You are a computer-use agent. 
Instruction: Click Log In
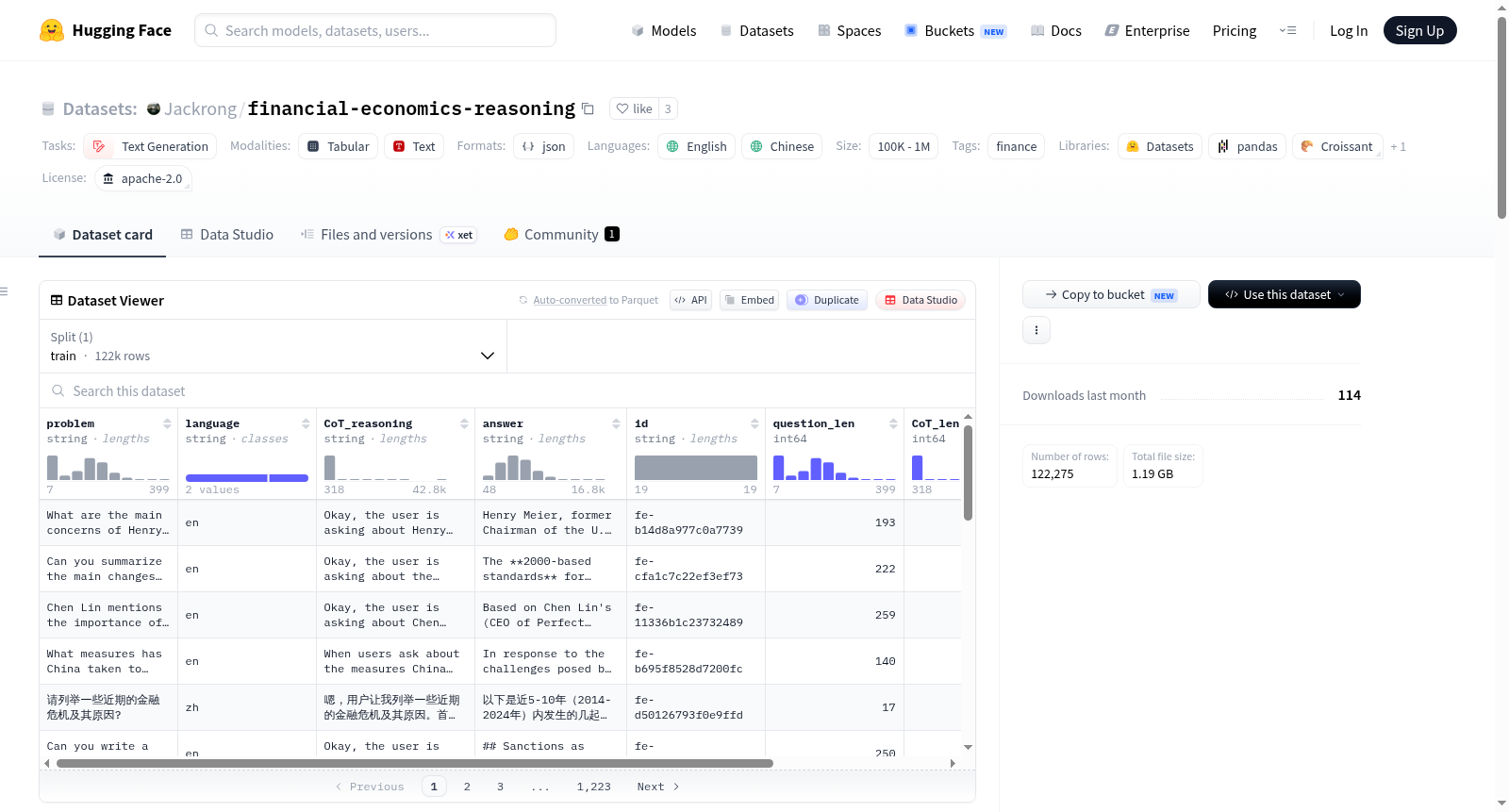coord(1349,30)
